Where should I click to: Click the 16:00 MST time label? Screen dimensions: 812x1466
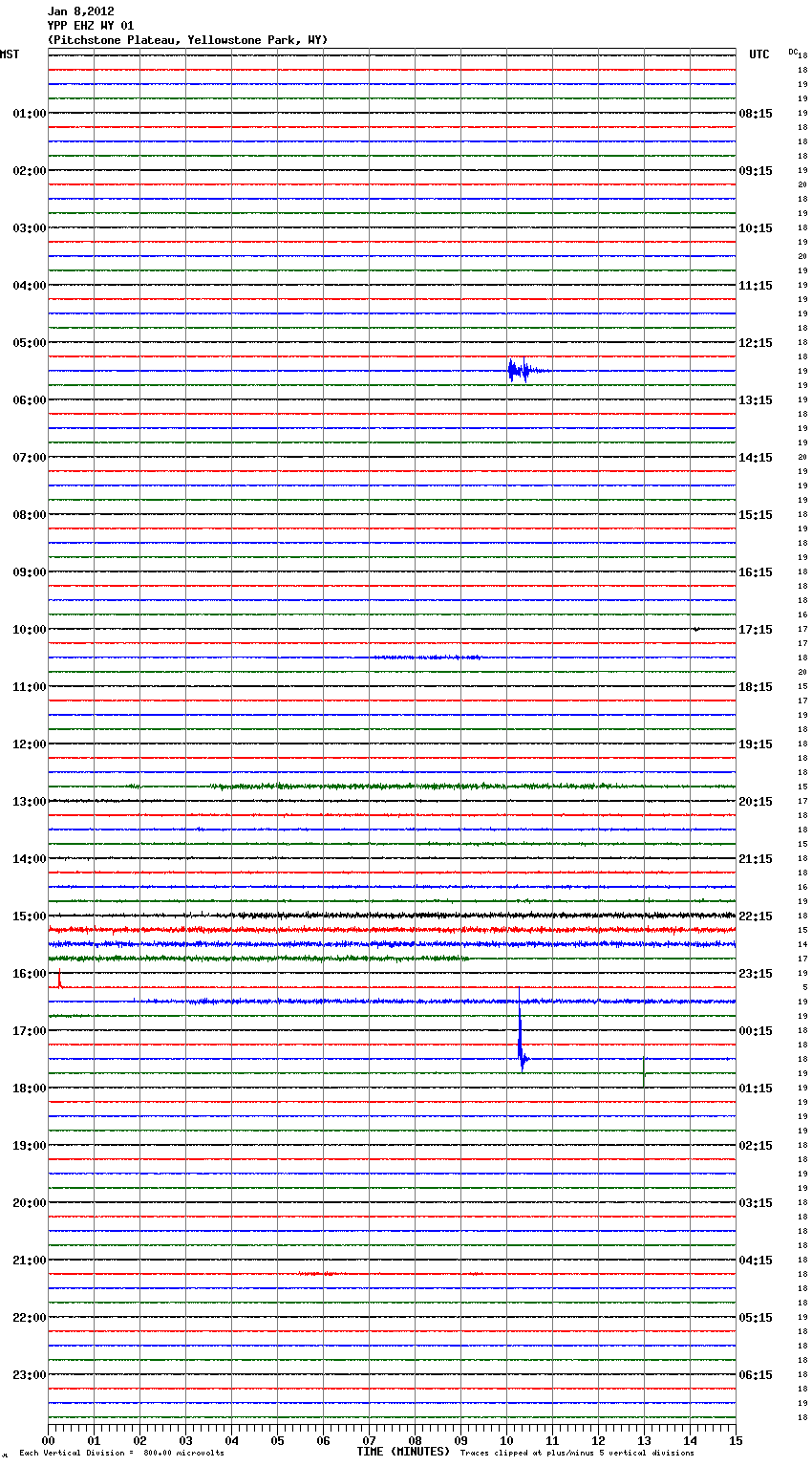tap(29, 974)
